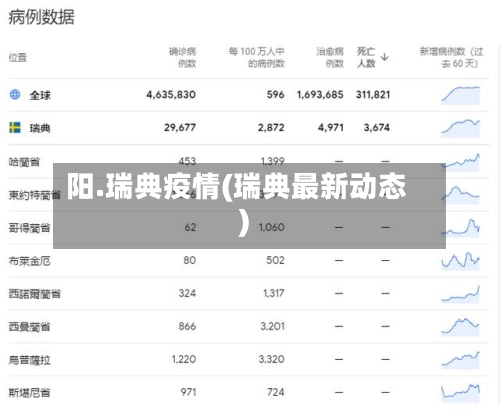Open the 瑞典 new cases trend chart
The image size is (500, 413).
point(461,128)
